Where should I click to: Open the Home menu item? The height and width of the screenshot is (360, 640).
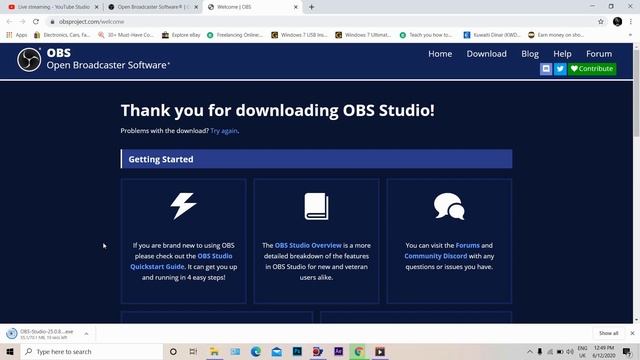(440, 54)
